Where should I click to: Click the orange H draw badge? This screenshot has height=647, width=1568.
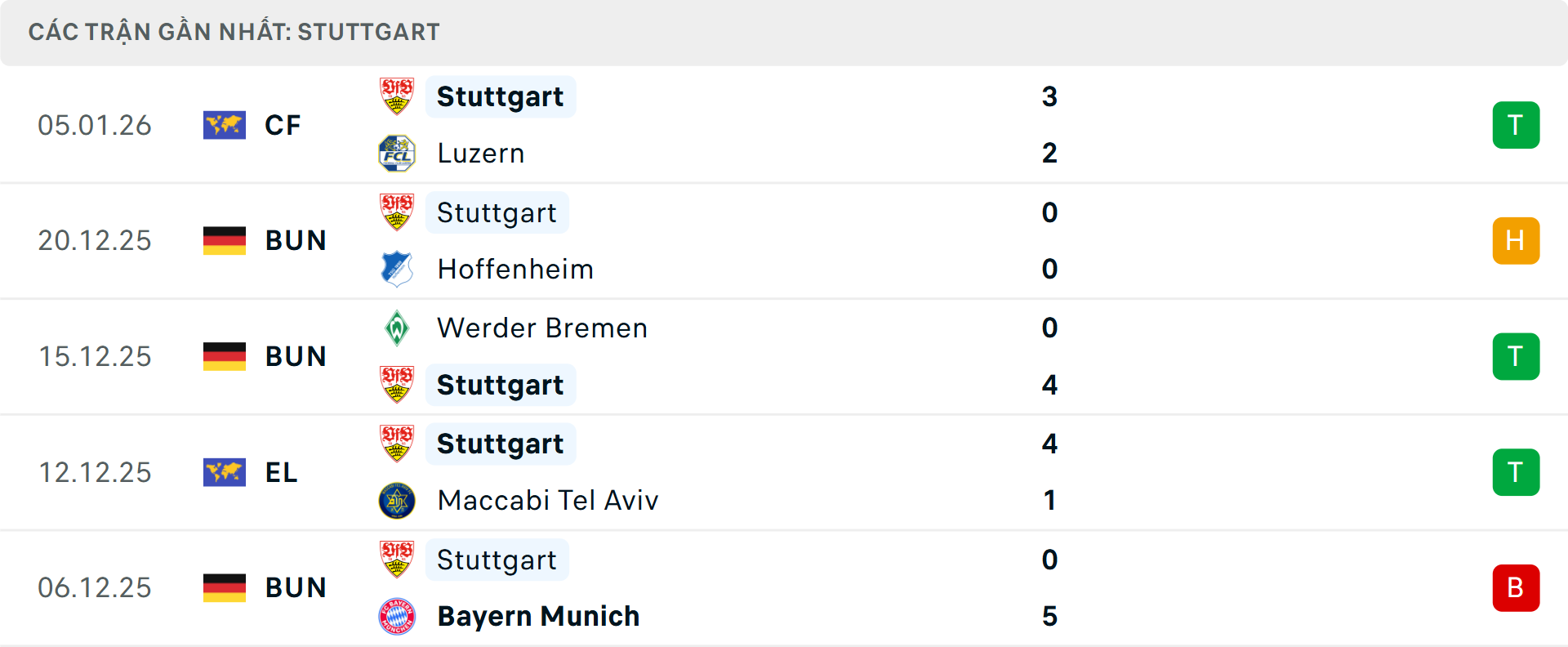(x=1516, y=240)
